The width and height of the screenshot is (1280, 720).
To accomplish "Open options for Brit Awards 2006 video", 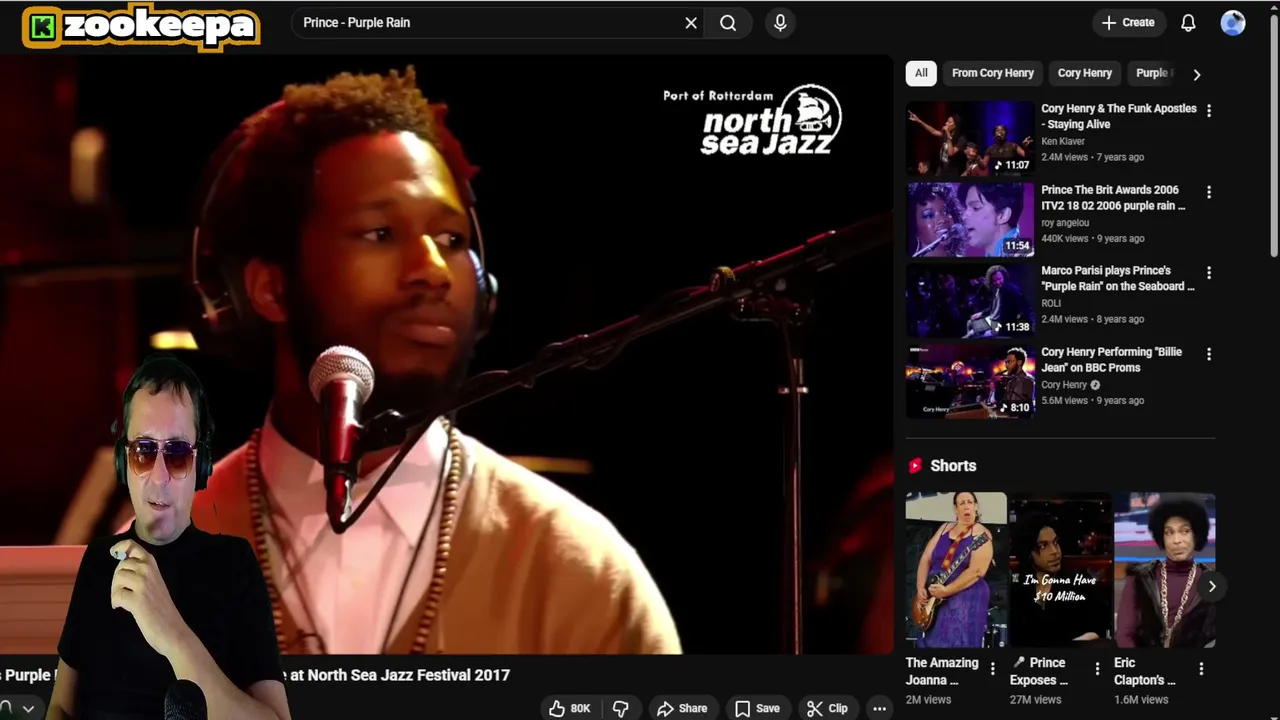I will click(1209, 192).
